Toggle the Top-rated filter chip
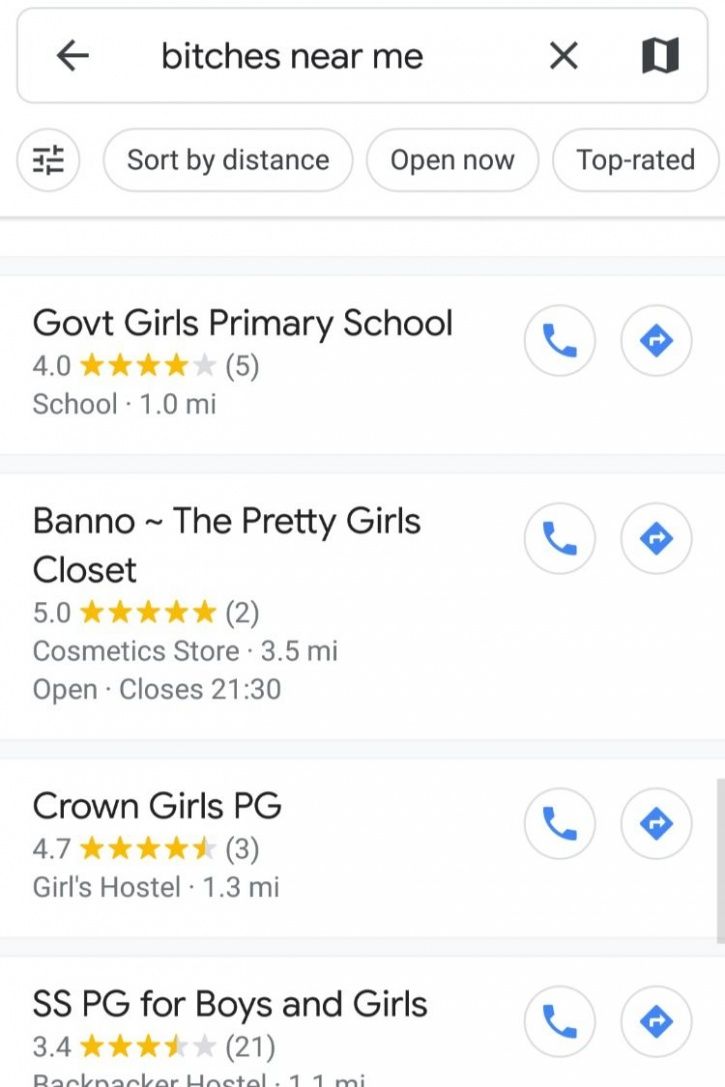This screenshot has width=725, height=1087. [636, 160]
